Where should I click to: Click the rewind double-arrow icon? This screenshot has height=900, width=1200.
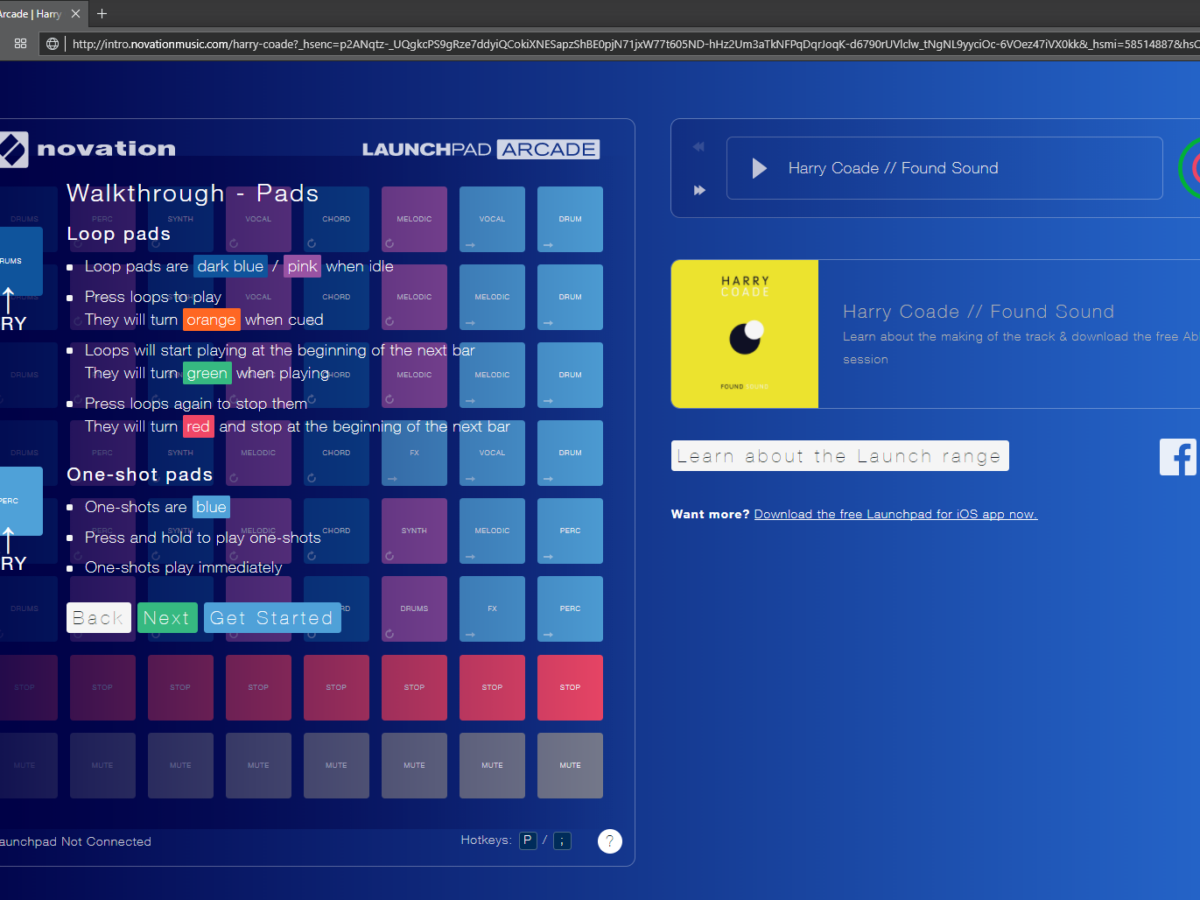[x=699, y=147]
